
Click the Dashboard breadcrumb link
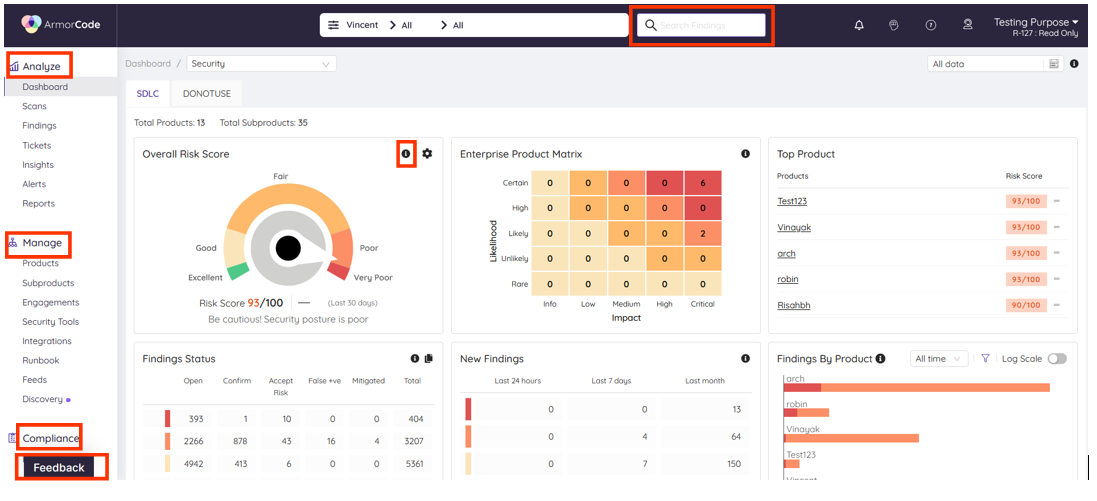point(148,64)
